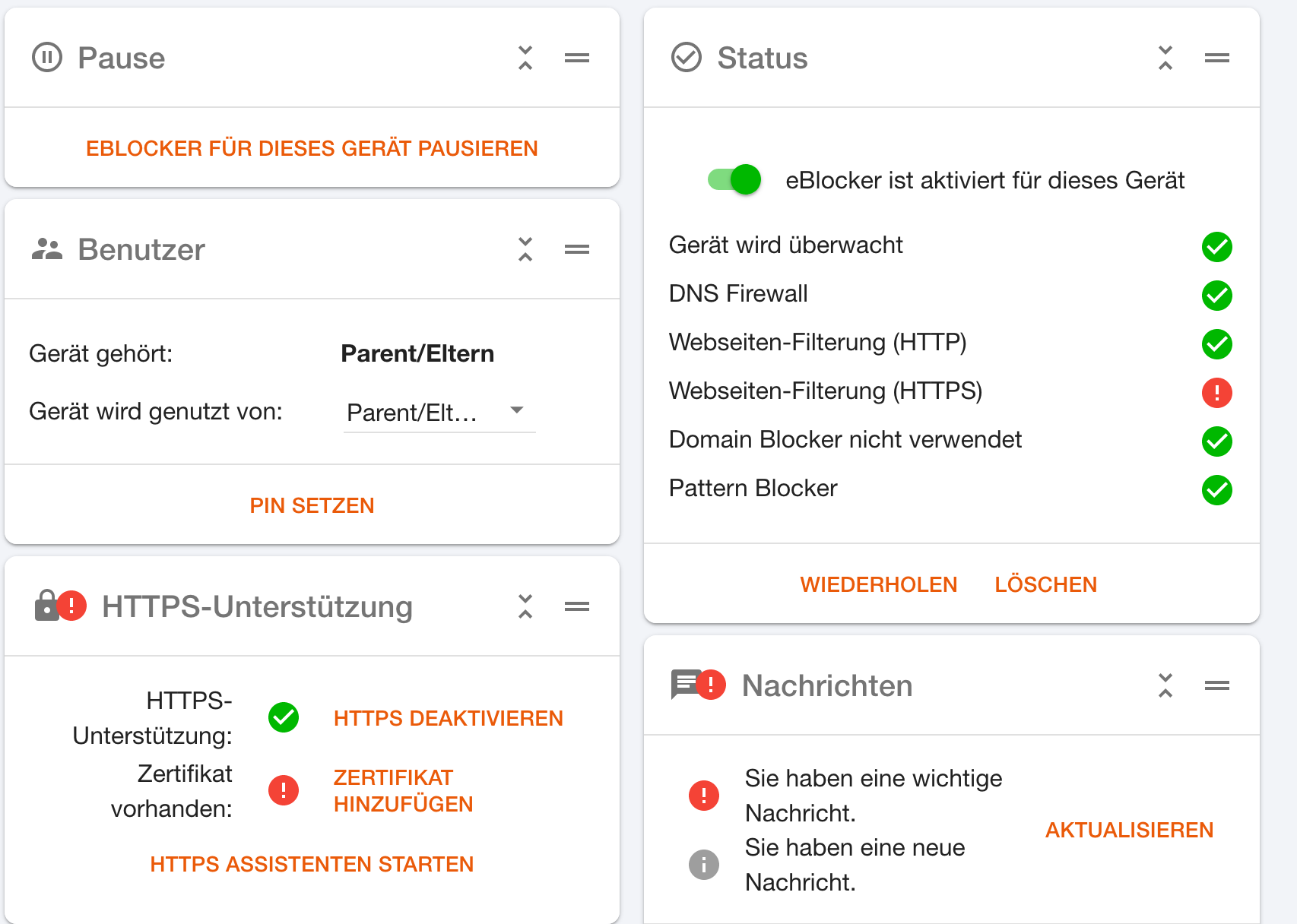The image size is (1297, 924).
Task: Click HTTPS DEAKTIVIEREN
Action: 449,718
